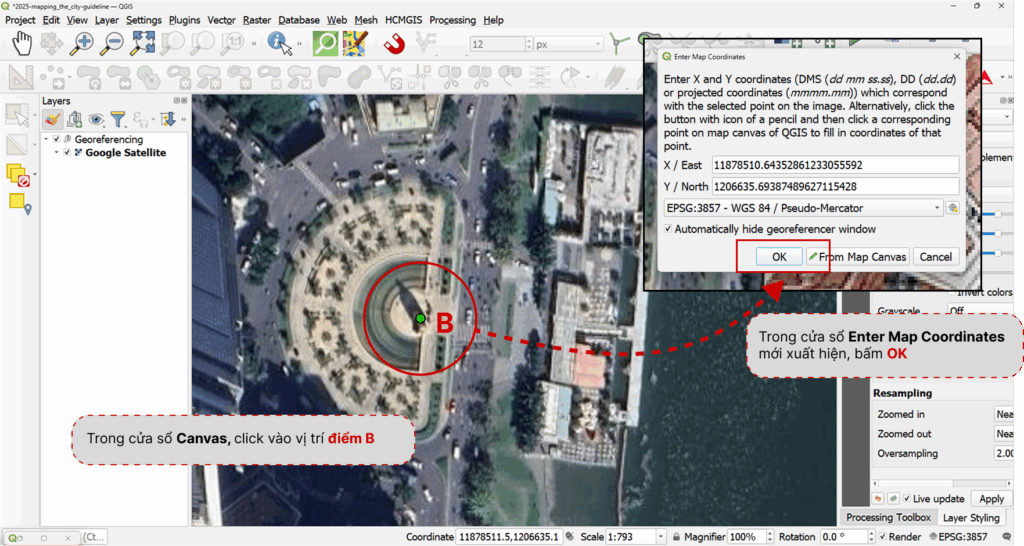Uncheck the Google Satellite layer checkbox
The width and height of the screenshot is (1024, 546).
[x=67, y=152]
